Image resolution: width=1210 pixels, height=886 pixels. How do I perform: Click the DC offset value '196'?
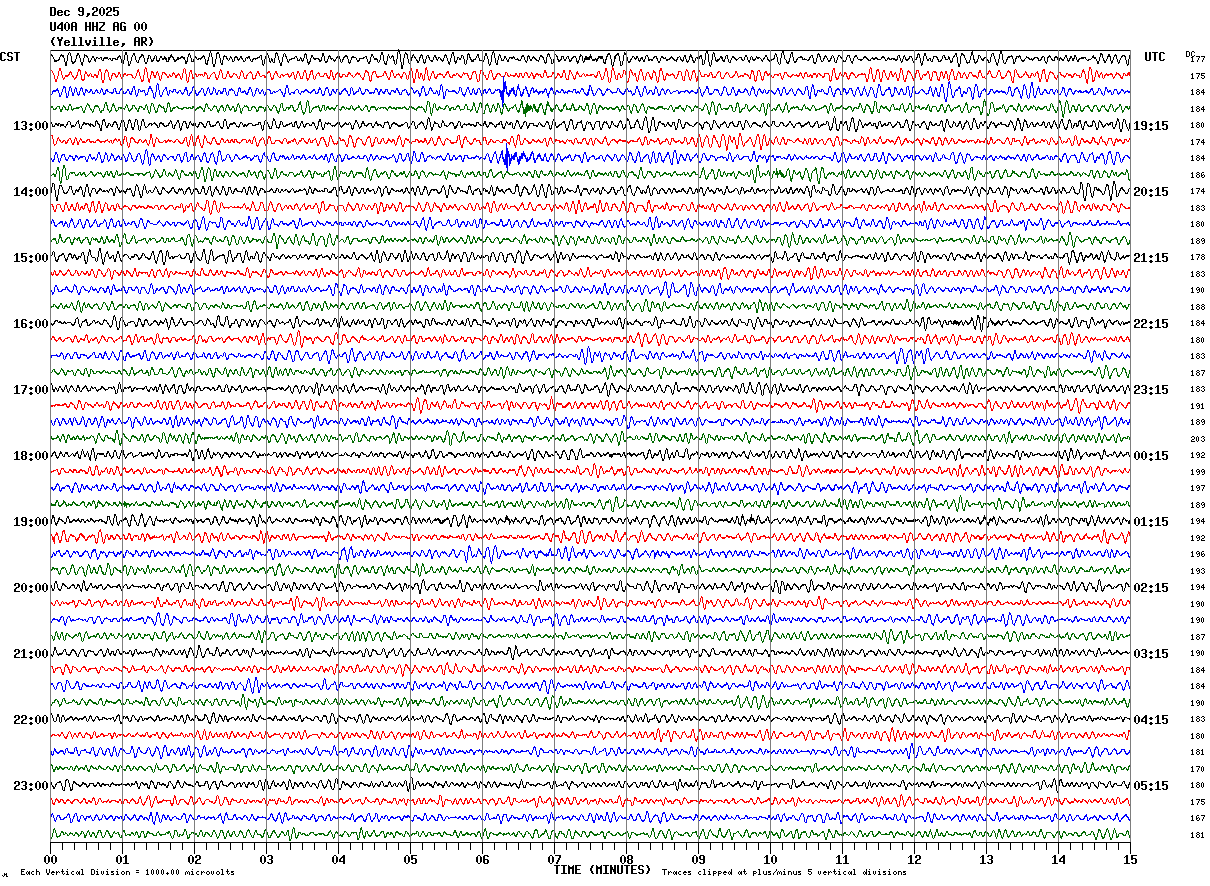point(1197,554)
